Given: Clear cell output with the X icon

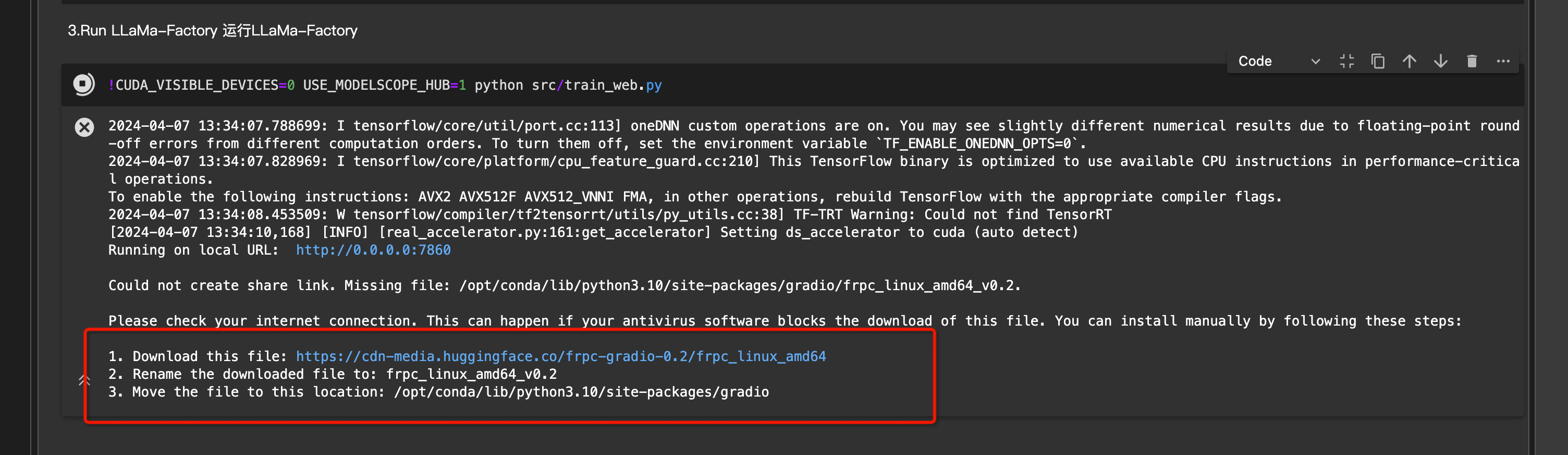Looking at the screenshot, I should pyautogui.click(x=84, y=127).
